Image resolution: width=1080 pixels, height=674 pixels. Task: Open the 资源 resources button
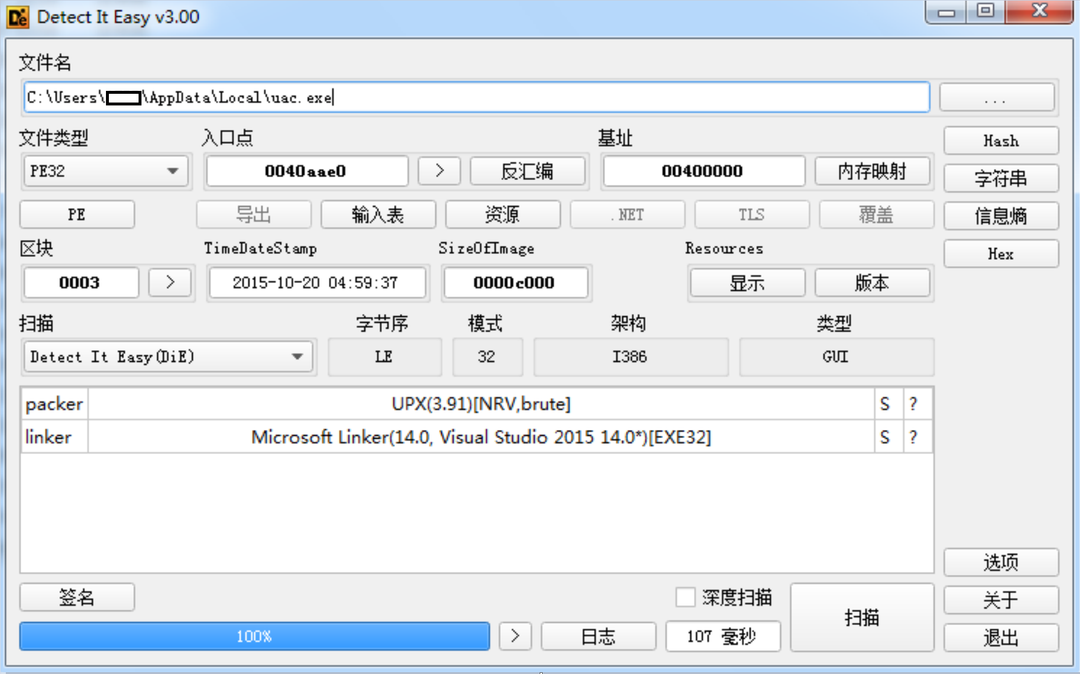point(502,215)
